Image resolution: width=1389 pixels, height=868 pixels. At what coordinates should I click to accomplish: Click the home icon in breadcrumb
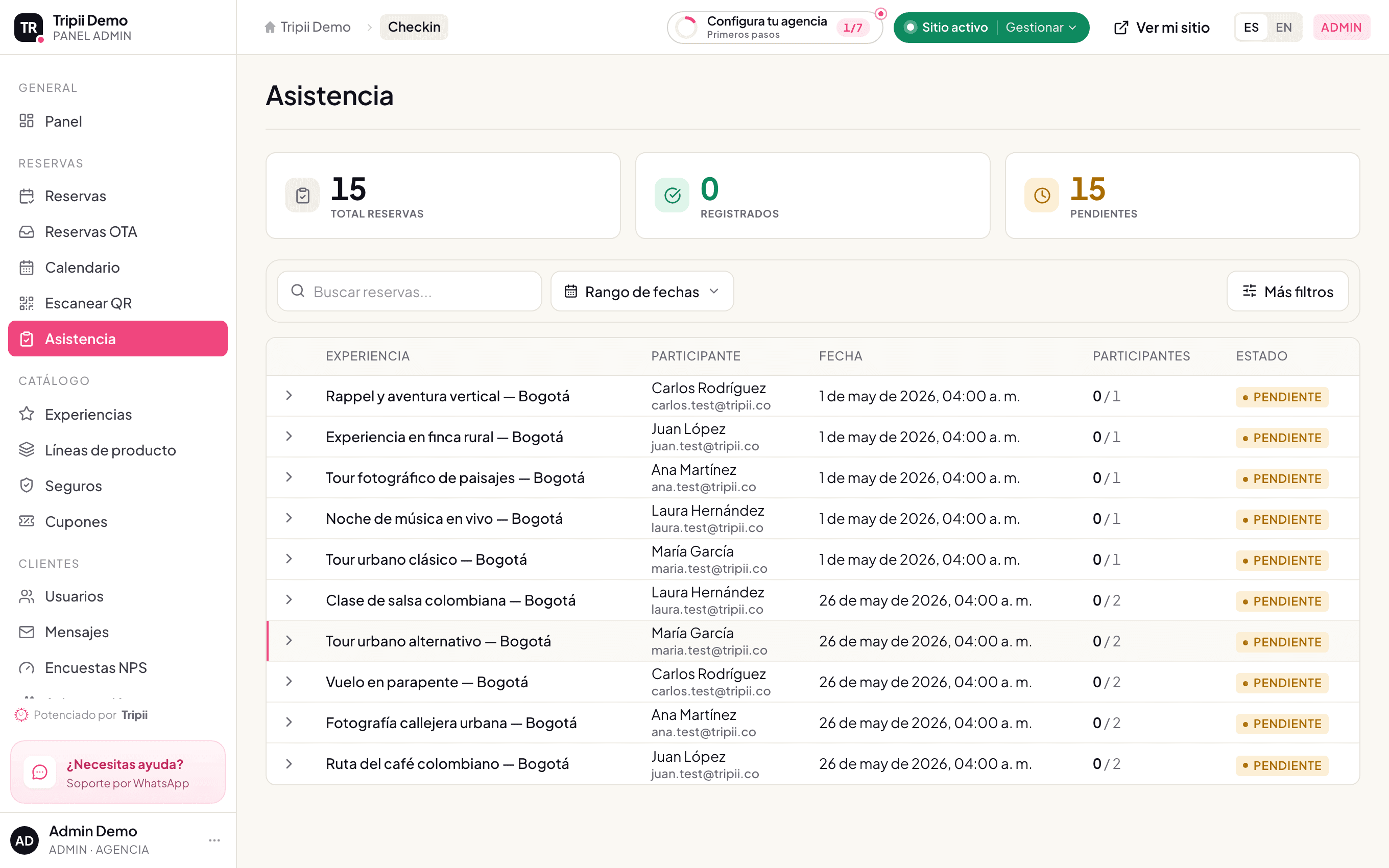point(270,27)
